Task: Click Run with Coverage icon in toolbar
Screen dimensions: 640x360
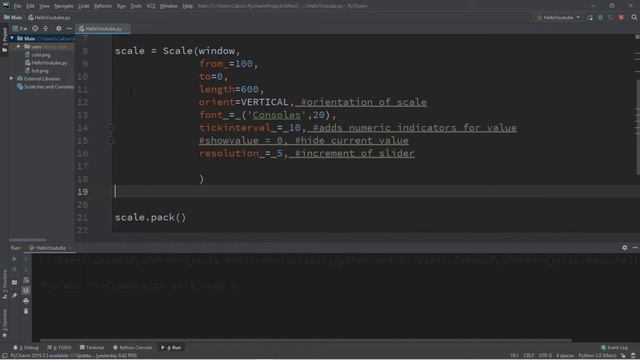Action: coord(611,18)
